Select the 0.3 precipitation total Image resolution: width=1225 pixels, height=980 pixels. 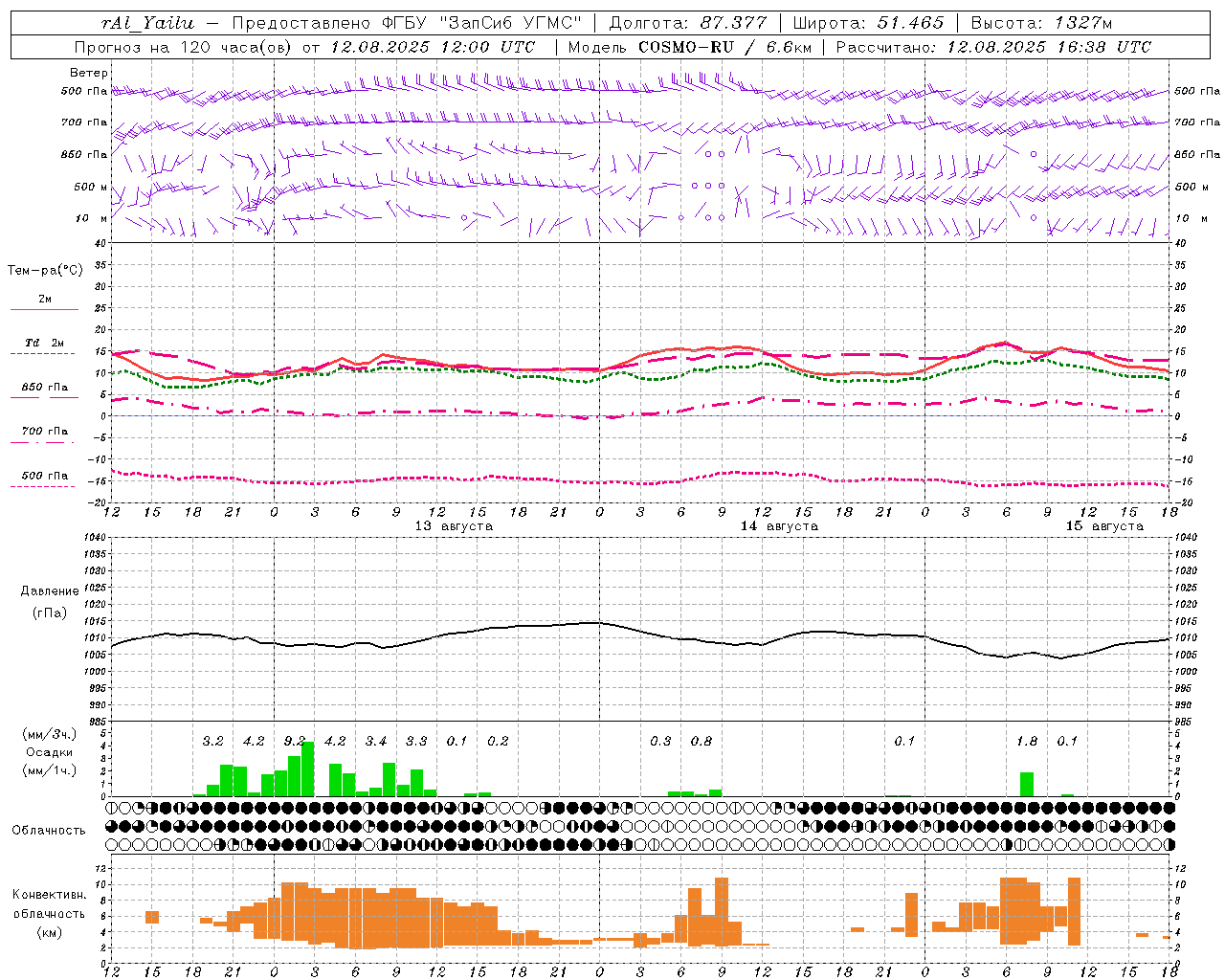[x=660, y=742]
